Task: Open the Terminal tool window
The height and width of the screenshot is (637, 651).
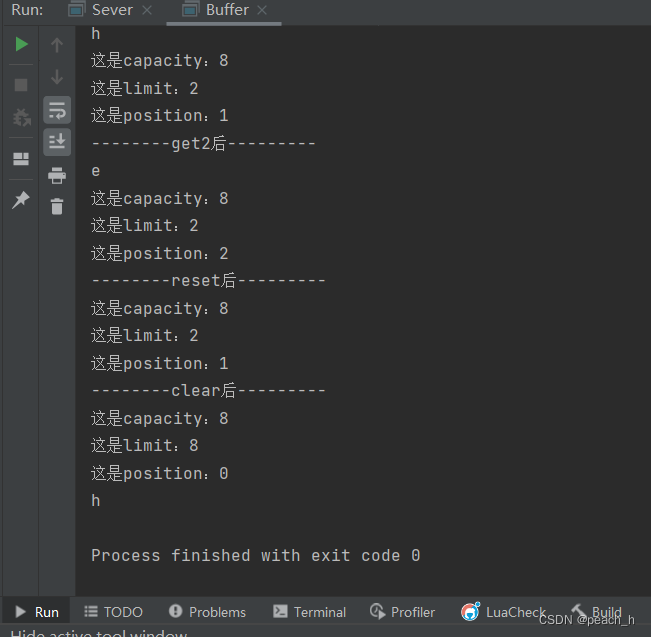Action: tap(309, 612)
